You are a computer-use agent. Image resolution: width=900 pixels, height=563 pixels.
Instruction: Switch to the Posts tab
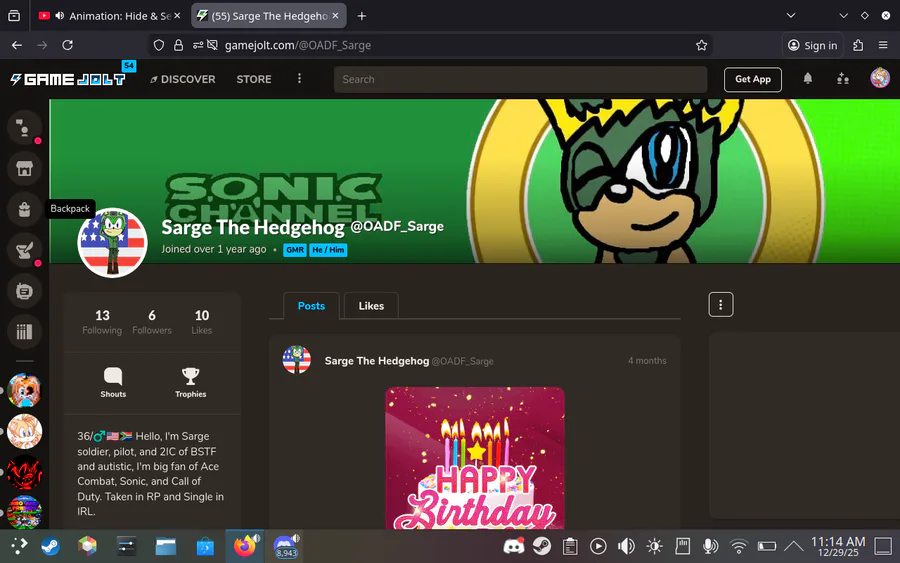pos(311,306)
